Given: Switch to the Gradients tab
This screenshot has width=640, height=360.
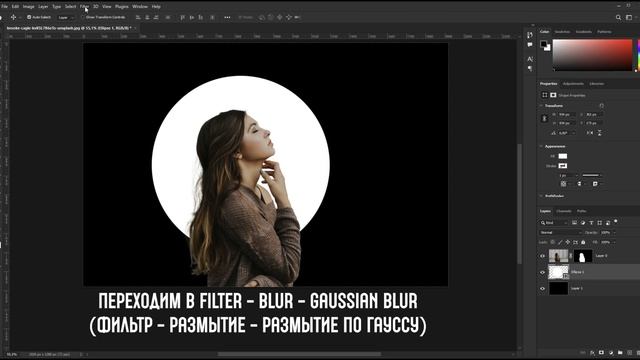Looking at the screenshot, I should 583,32.
